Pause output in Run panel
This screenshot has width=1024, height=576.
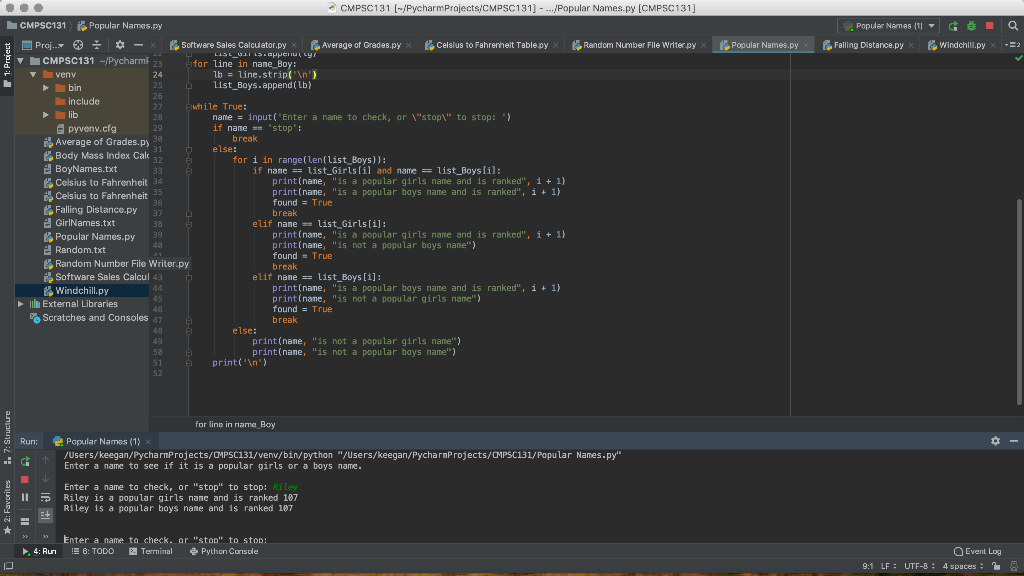25,498
